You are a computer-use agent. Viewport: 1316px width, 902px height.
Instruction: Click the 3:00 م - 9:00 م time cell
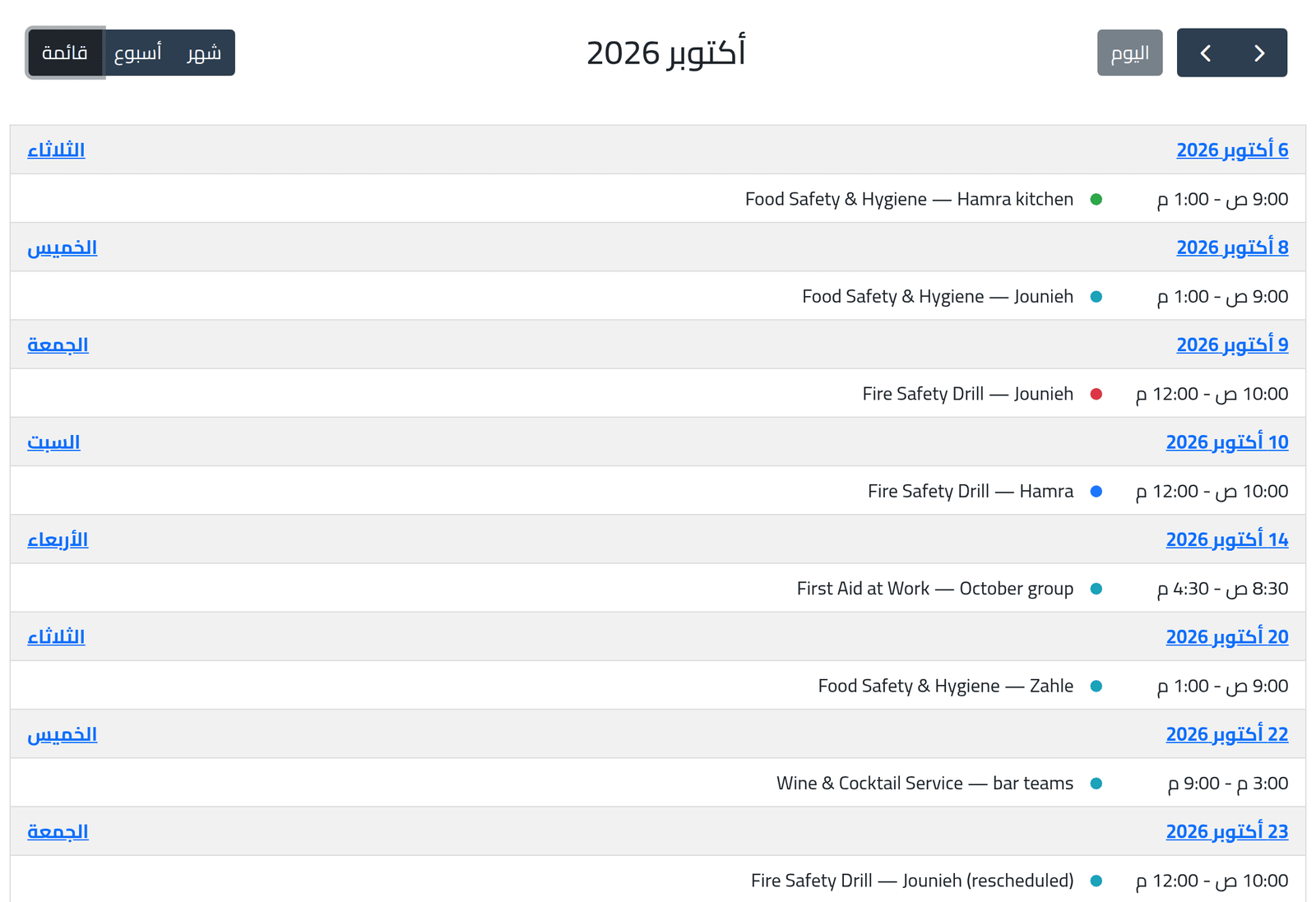[1228, 783]
